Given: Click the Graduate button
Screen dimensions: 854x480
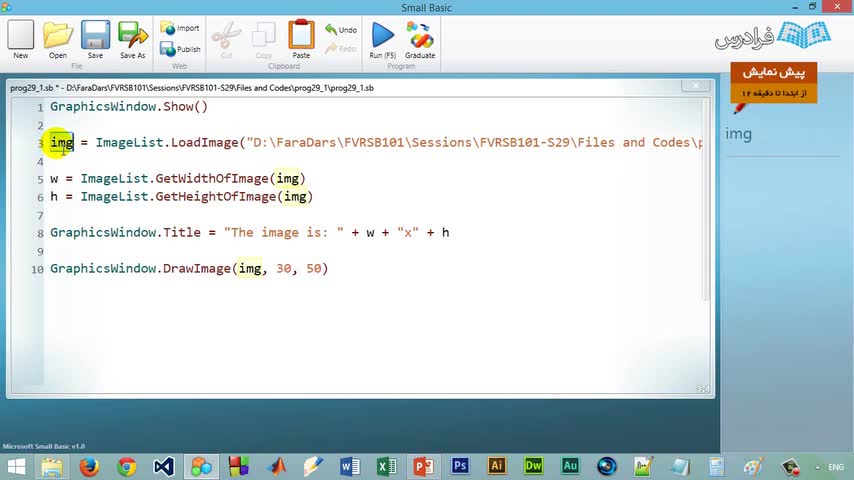Looking at the screenshot, I should [420, 39].
